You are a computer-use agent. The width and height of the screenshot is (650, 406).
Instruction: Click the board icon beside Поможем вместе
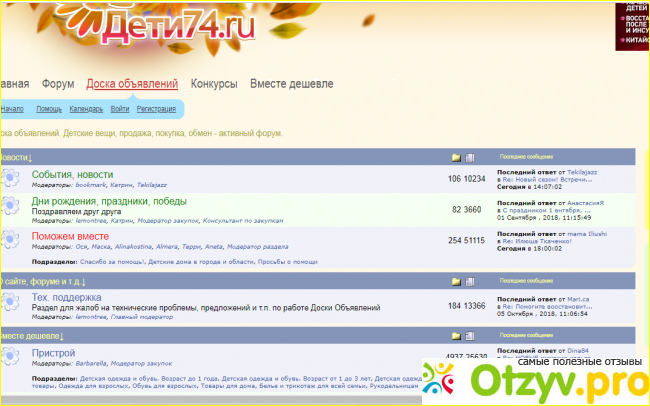tap(10, 240)
